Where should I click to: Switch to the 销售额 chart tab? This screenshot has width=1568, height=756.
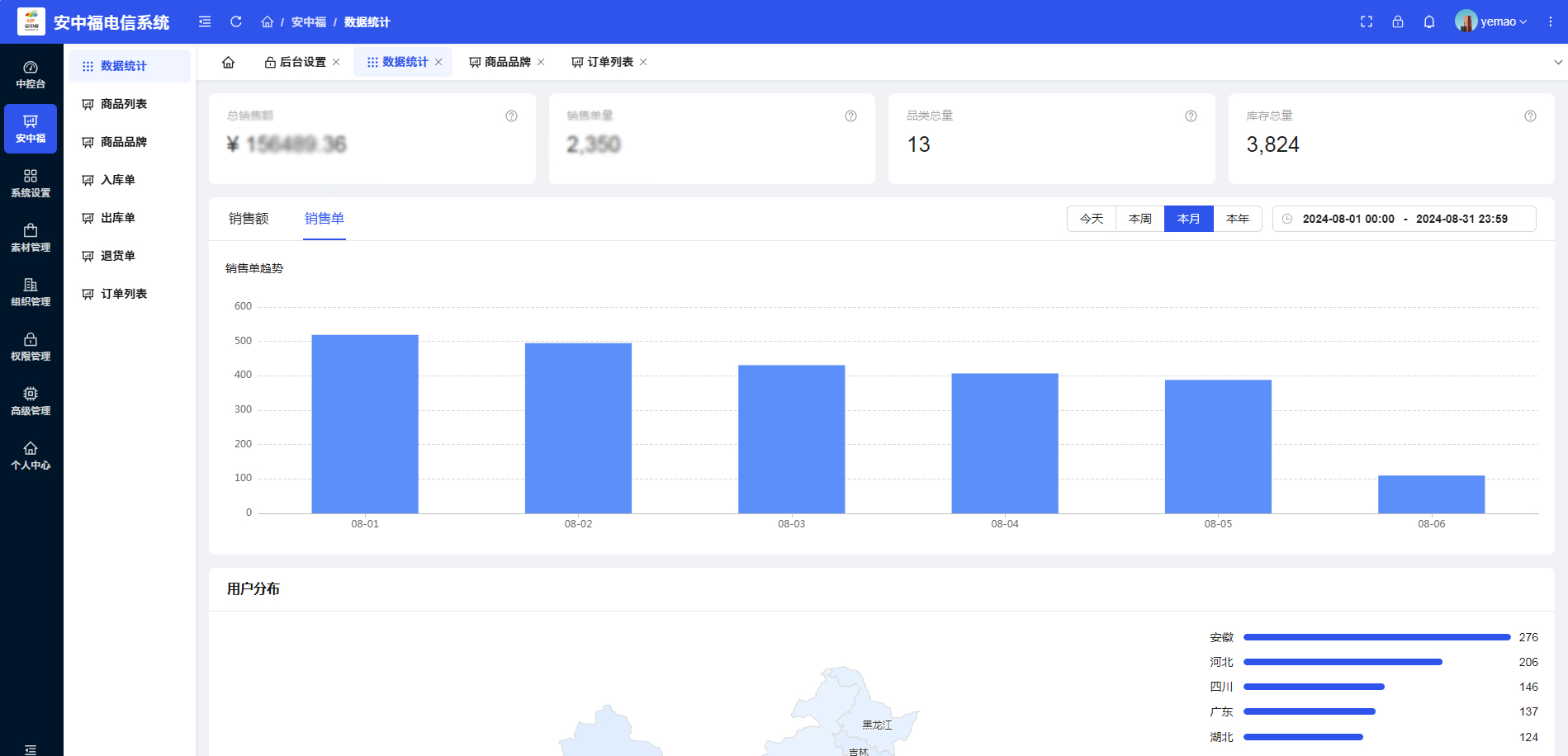point(249,219)
